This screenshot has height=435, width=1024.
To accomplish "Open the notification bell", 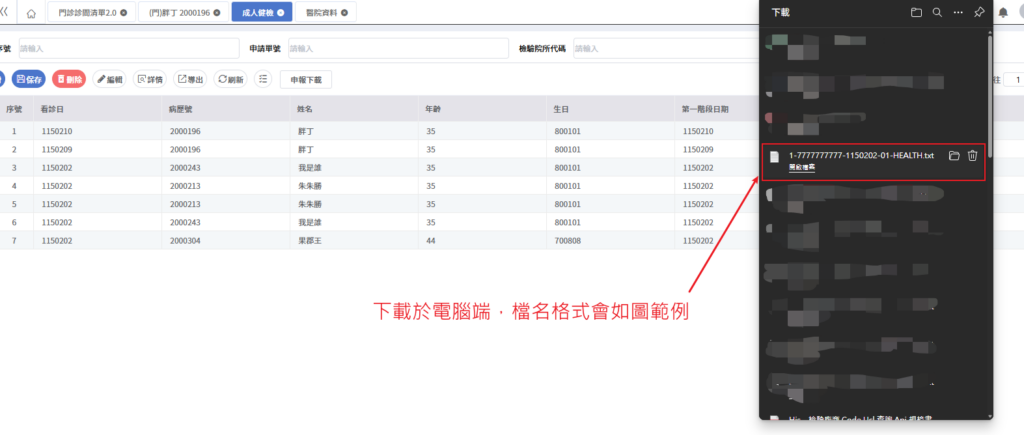I will point(1003,13).
